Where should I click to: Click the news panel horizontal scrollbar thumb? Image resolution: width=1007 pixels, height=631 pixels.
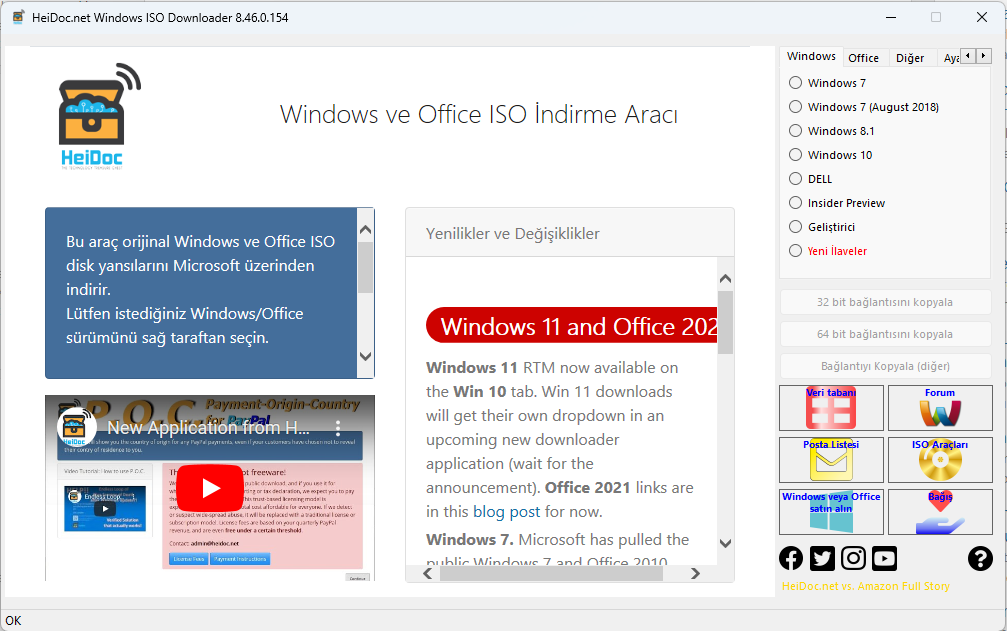pos(552,573)
